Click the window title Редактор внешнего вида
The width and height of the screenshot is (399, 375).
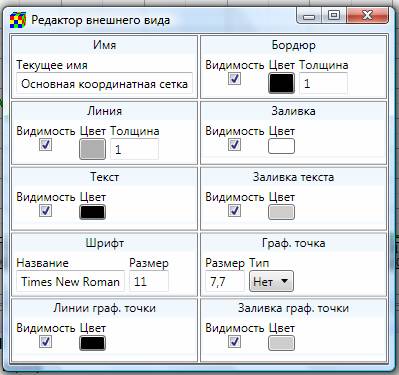pyautogui.click(x=100, y=20)
